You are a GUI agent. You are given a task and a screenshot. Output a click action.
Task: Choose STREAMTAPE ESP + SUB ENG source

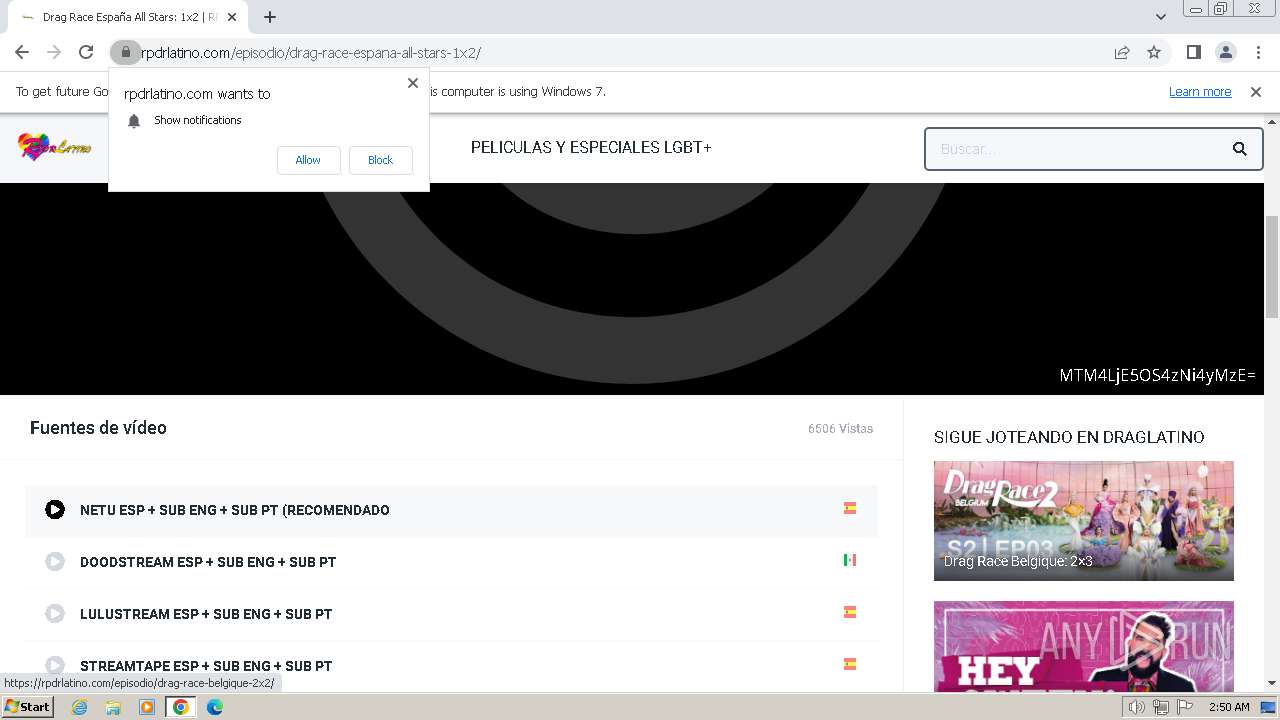coord(451,666)
